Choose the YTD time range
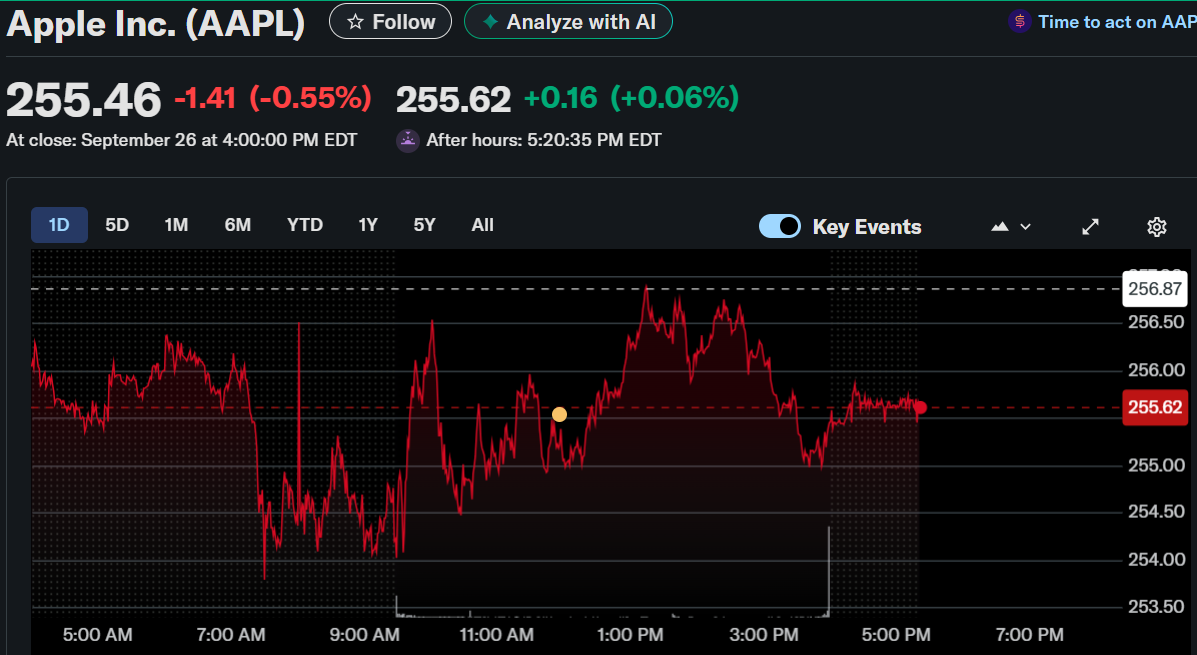Viewport: 1197px width, 655px height. (x=305, y=225)
